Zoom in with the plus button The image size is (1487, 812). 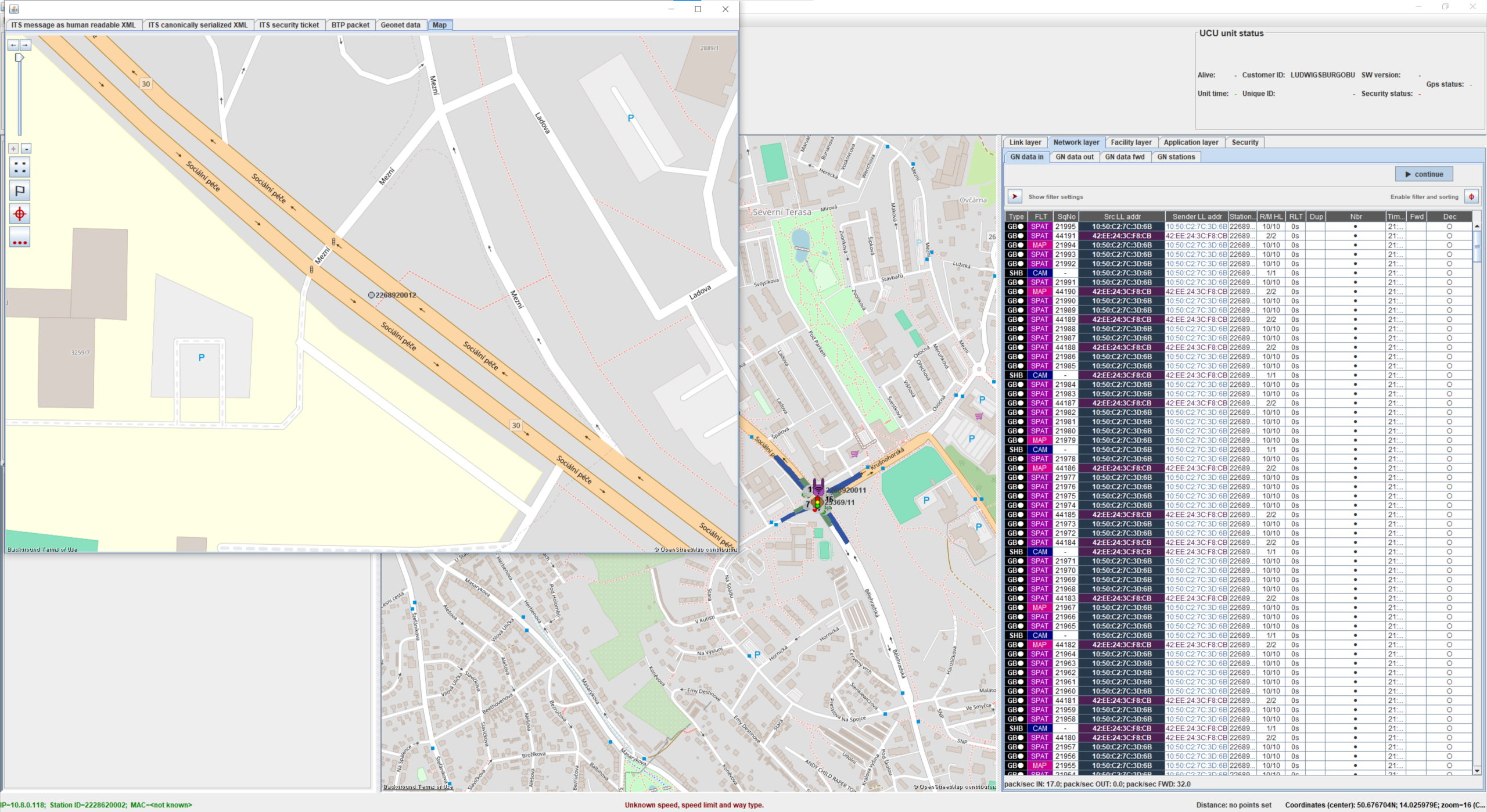tap(13, 149)
